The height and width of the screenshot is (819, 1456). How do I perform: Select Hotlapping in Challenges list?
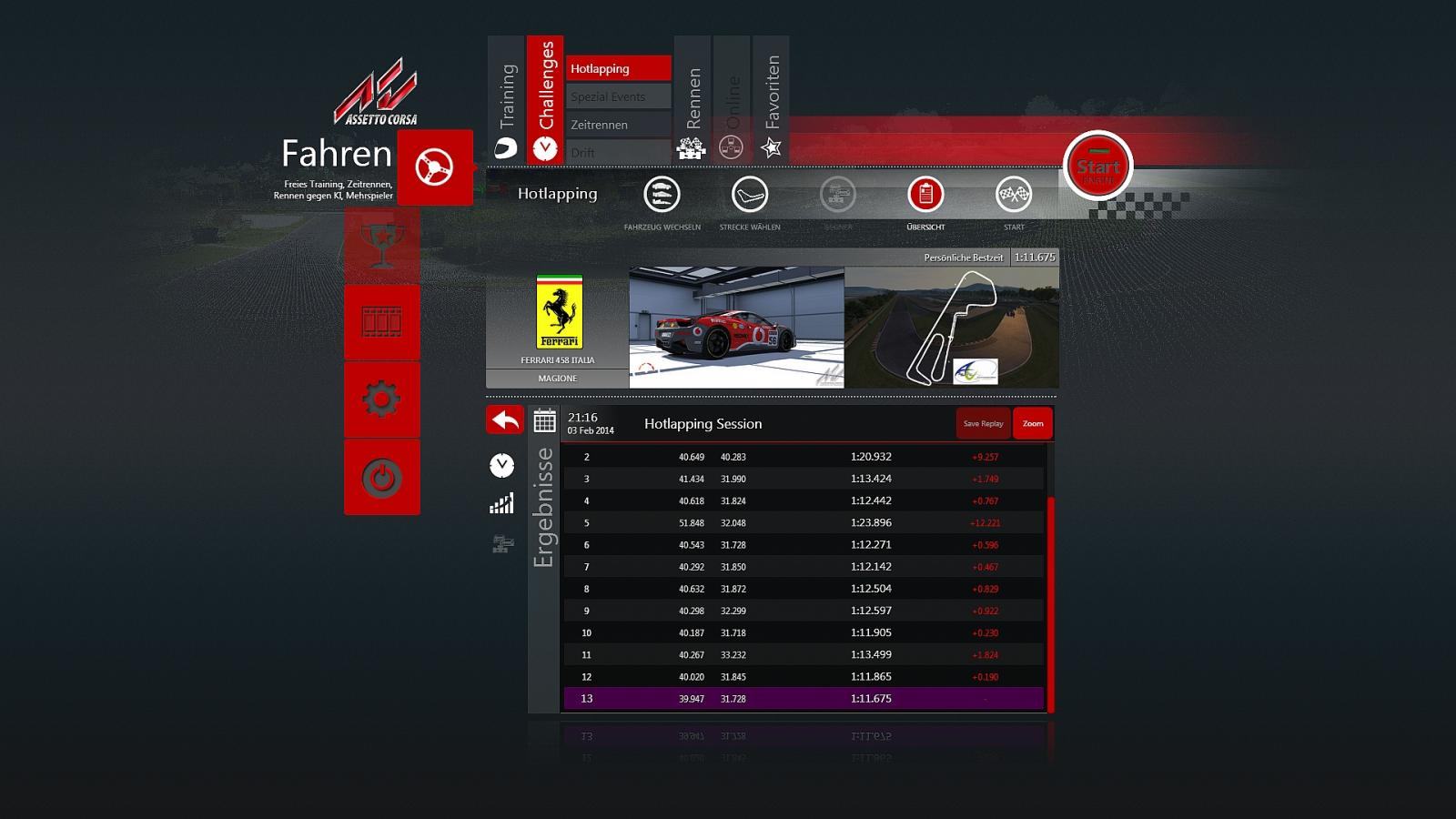(619, 68)
